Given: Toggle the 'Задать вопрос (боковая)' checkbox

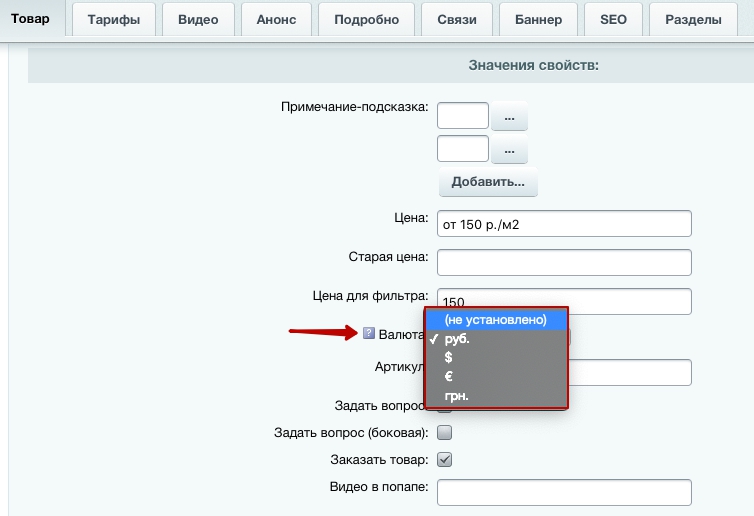Looking at the screenshot, I should point(445,432).
